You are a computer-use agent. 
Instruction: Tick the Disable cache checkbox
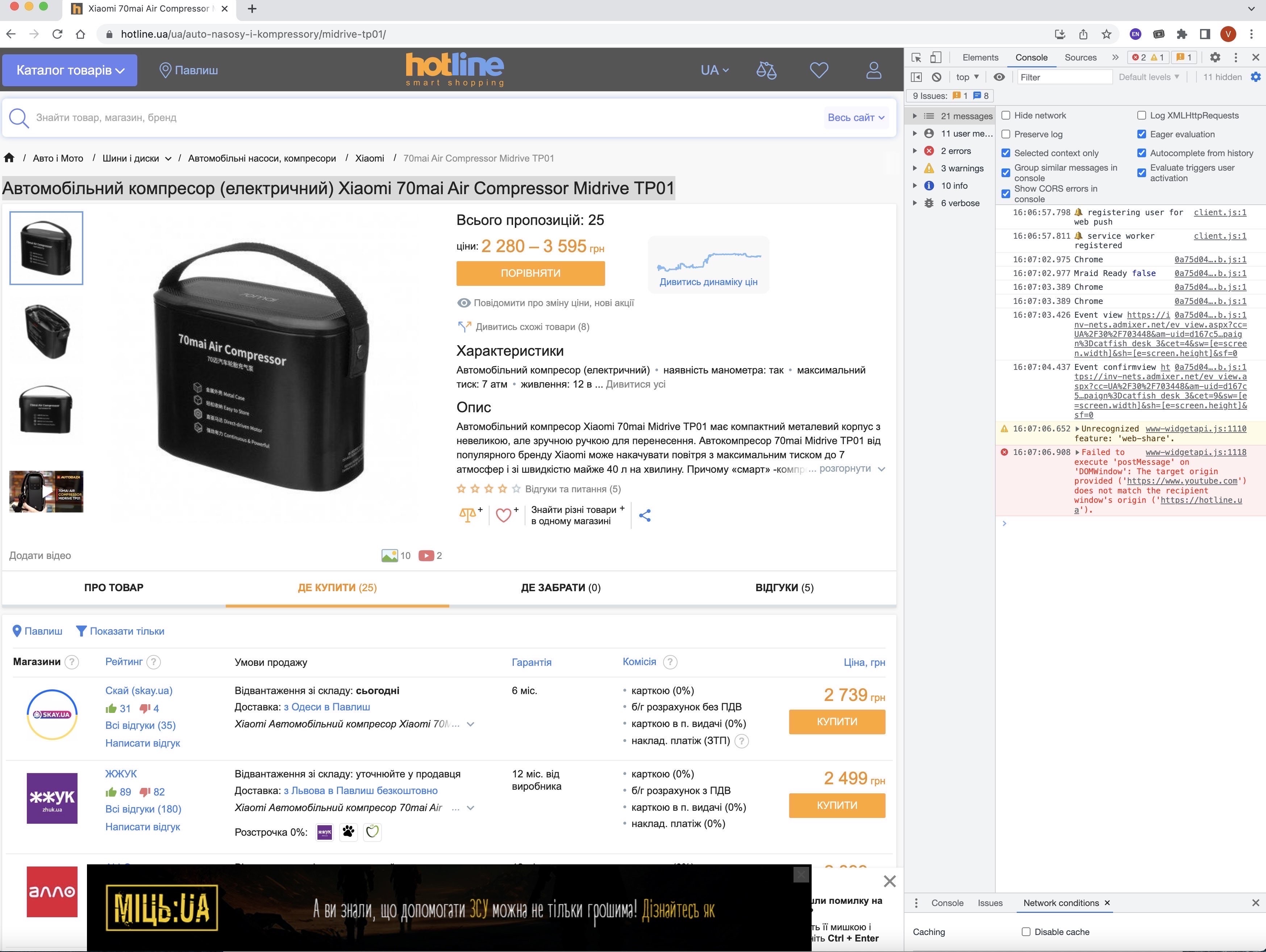pos(1026,932)
